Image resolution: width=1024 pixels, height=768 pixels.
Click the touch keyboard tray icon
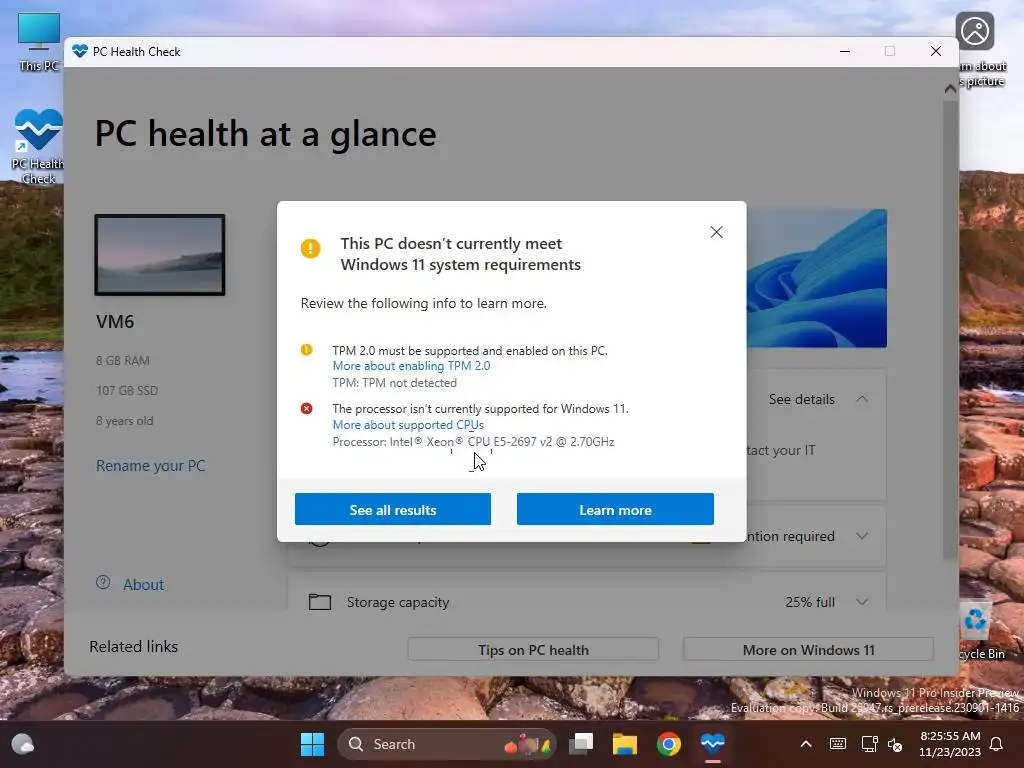[838, 744]
